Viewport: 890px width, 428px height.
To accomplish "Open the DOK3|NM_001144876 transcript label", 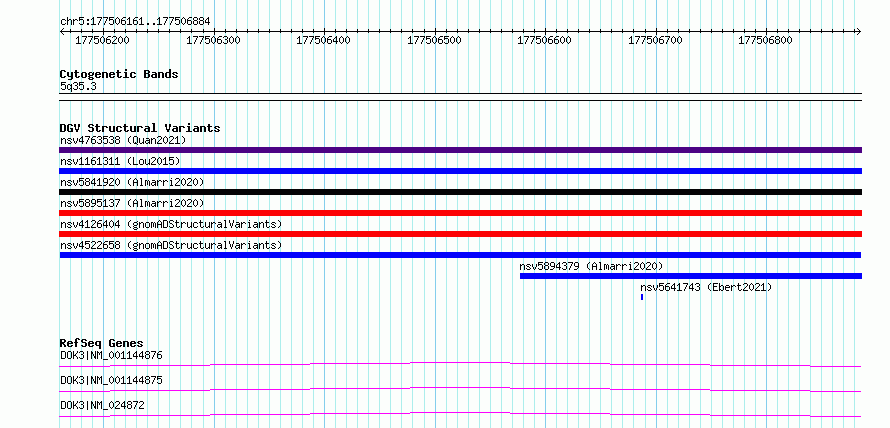I will click(111, 356).
